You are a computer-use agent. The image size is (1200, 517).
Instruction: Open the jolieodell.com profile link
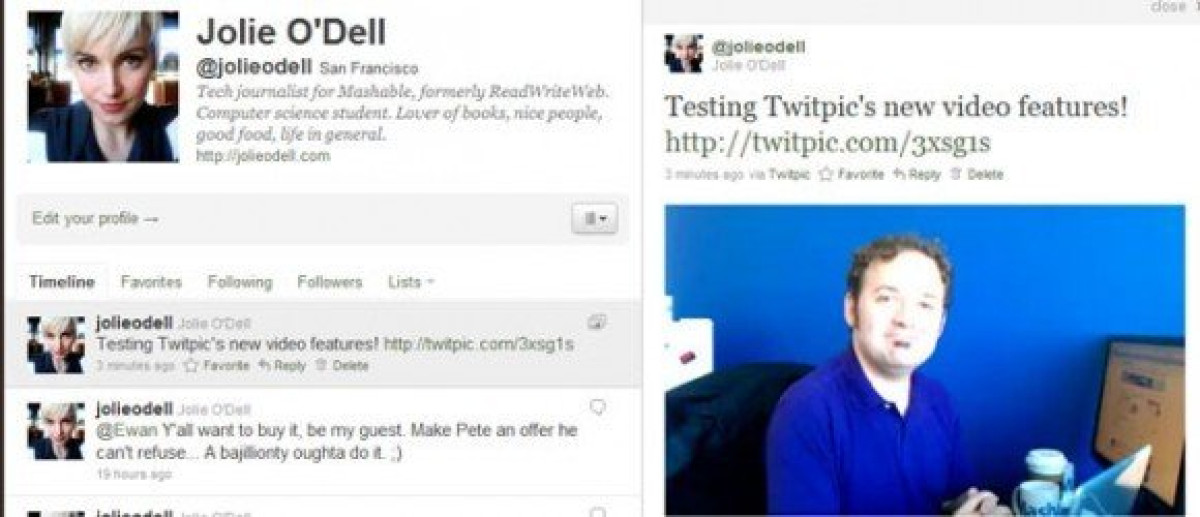[263, 156]
